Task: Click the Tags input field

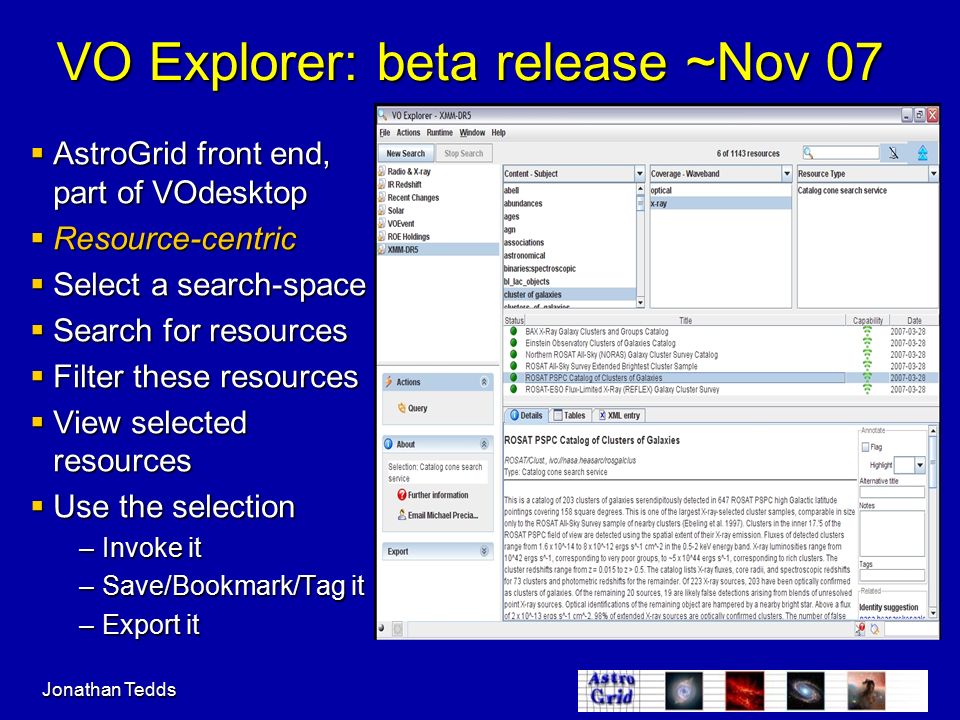Action: pyautogui.click(x=892, y=575)
